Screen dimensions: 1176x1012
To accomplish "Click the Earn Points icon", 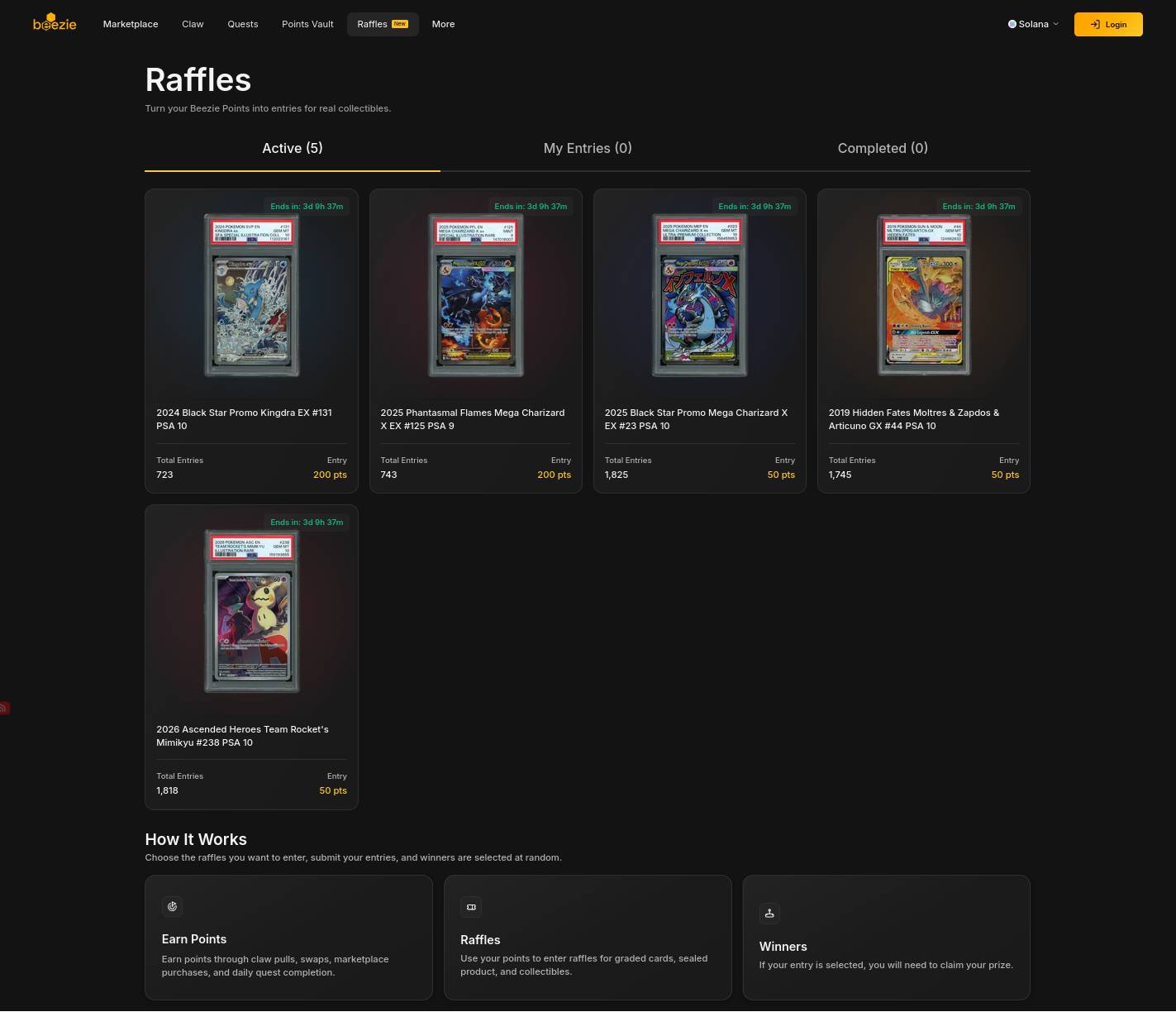I will pos(172,906).
